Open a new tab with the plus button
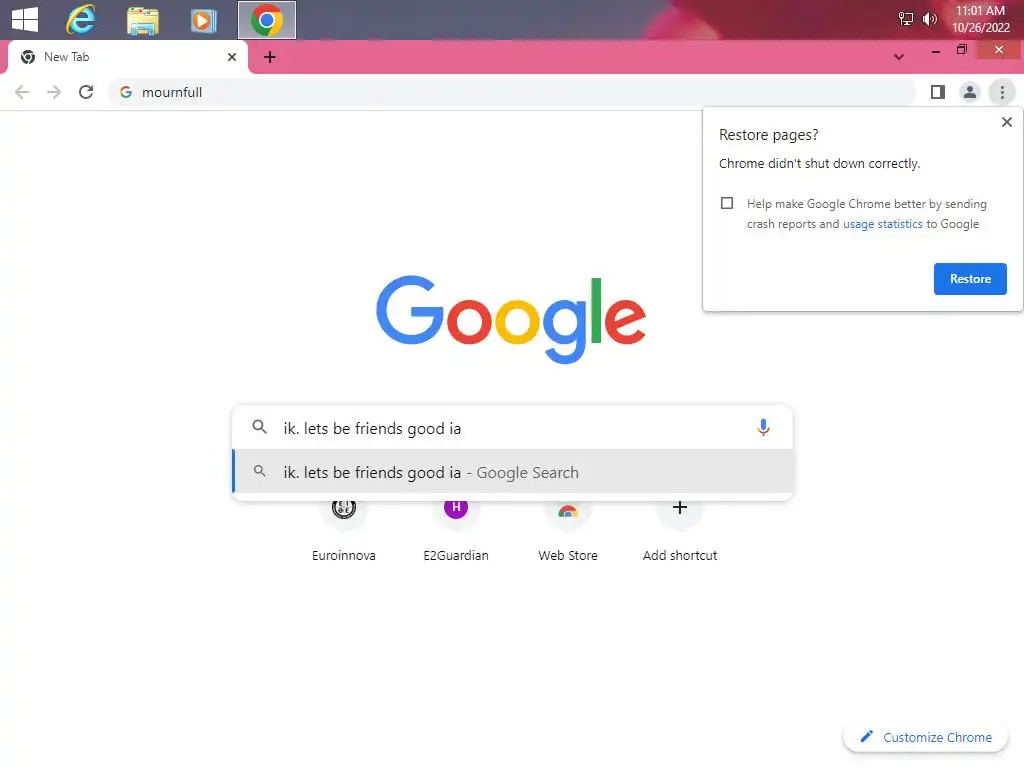Screen dimensions: 1024x768 tap(270, 57)
